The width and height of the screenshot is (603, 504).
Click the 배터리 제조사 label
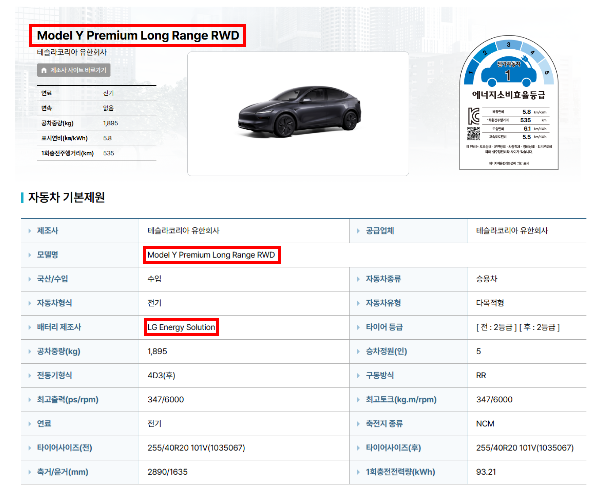(x=59, y=327)
